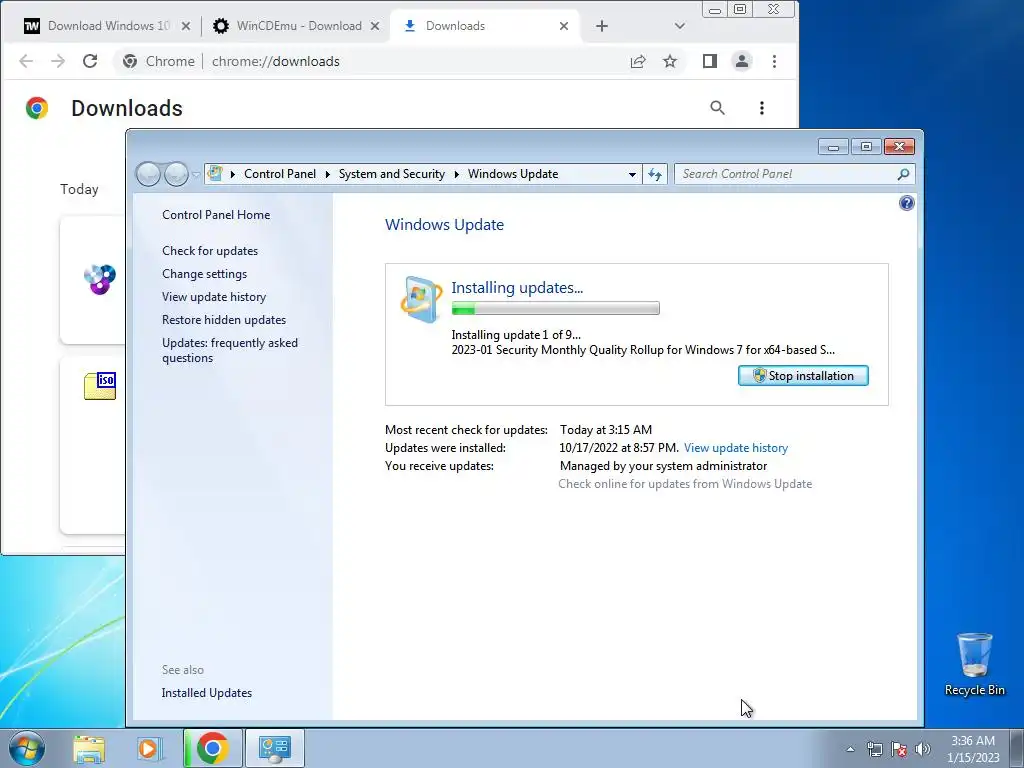Click the ISO file icon in downloads
Image resolution: width=1024 pixels, height=768 pixels.
(x=100, y=385)
